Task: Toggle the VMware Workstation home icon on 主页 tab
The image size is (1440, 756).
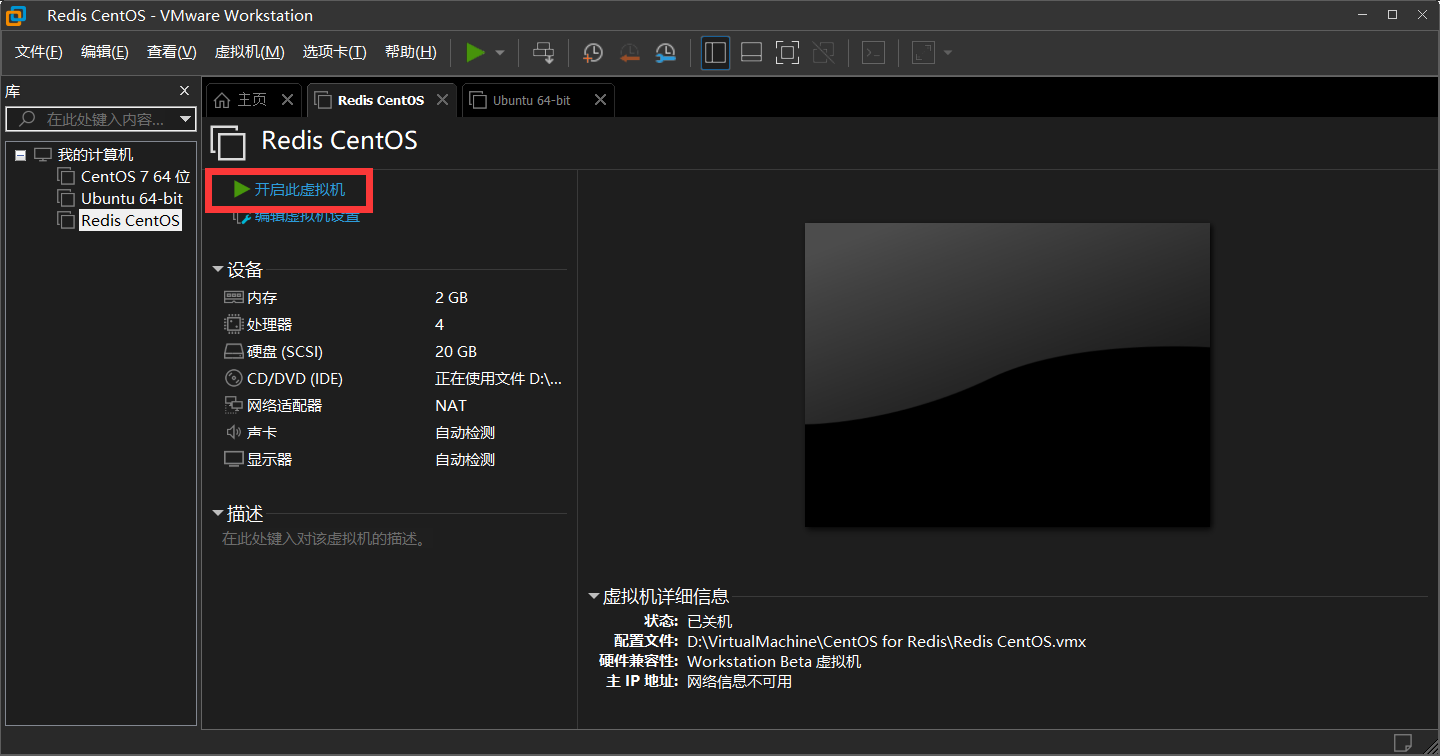Action: [x=222, y=99]
